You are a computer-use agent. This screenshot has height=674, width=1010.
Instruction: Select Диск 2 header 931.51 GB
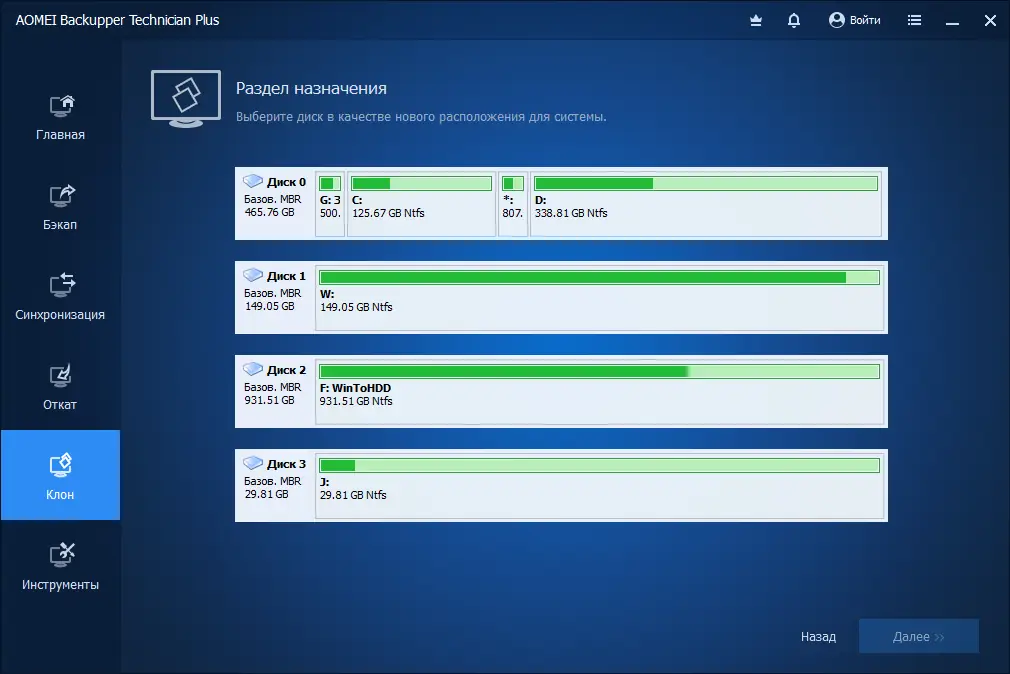pos(275,392)
